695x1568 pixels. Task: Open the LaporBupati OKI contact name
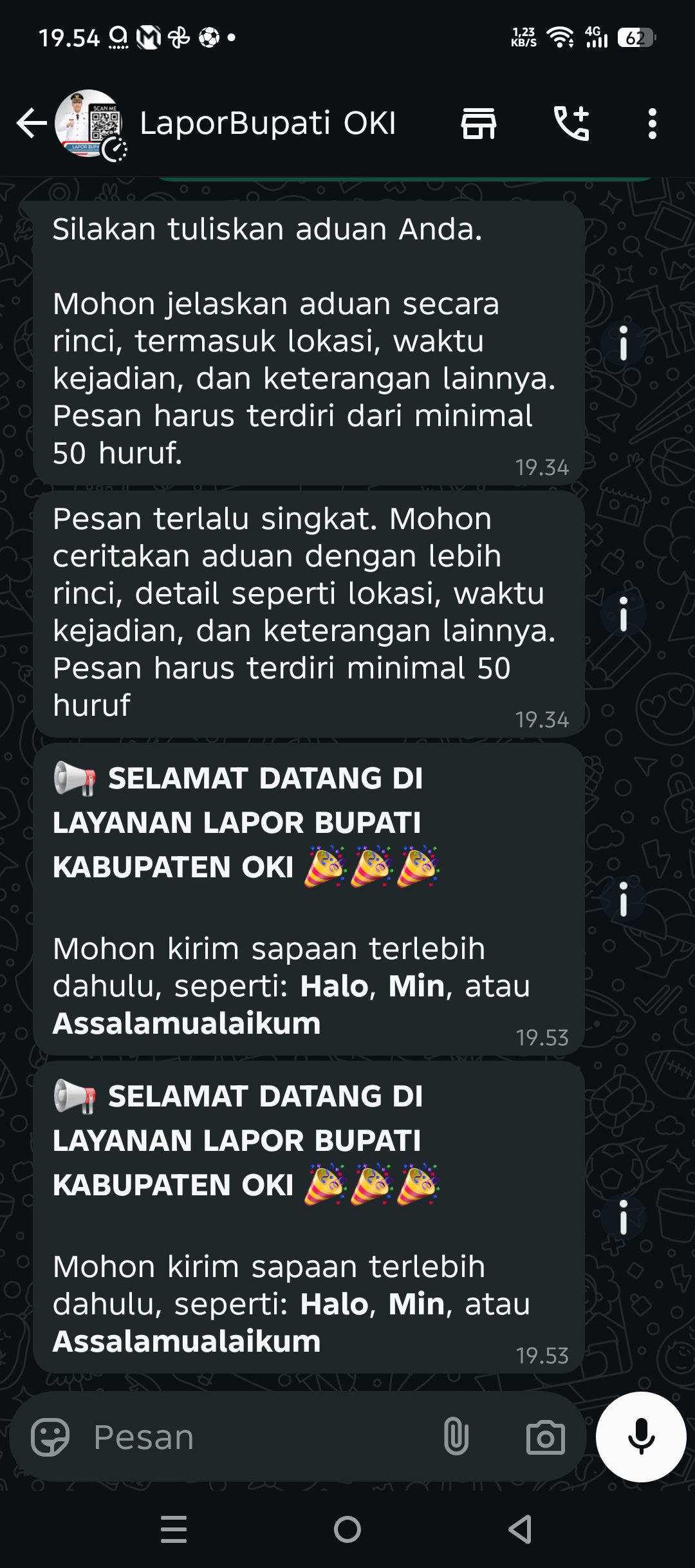(x=268, y=124)
